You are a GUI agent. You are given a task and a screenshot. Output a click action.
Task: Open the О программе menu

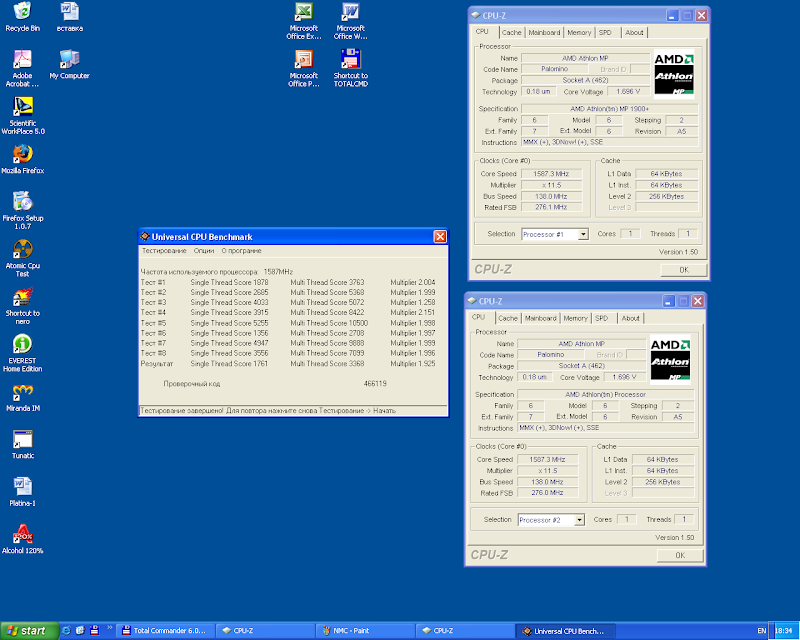tap(241, 251)
